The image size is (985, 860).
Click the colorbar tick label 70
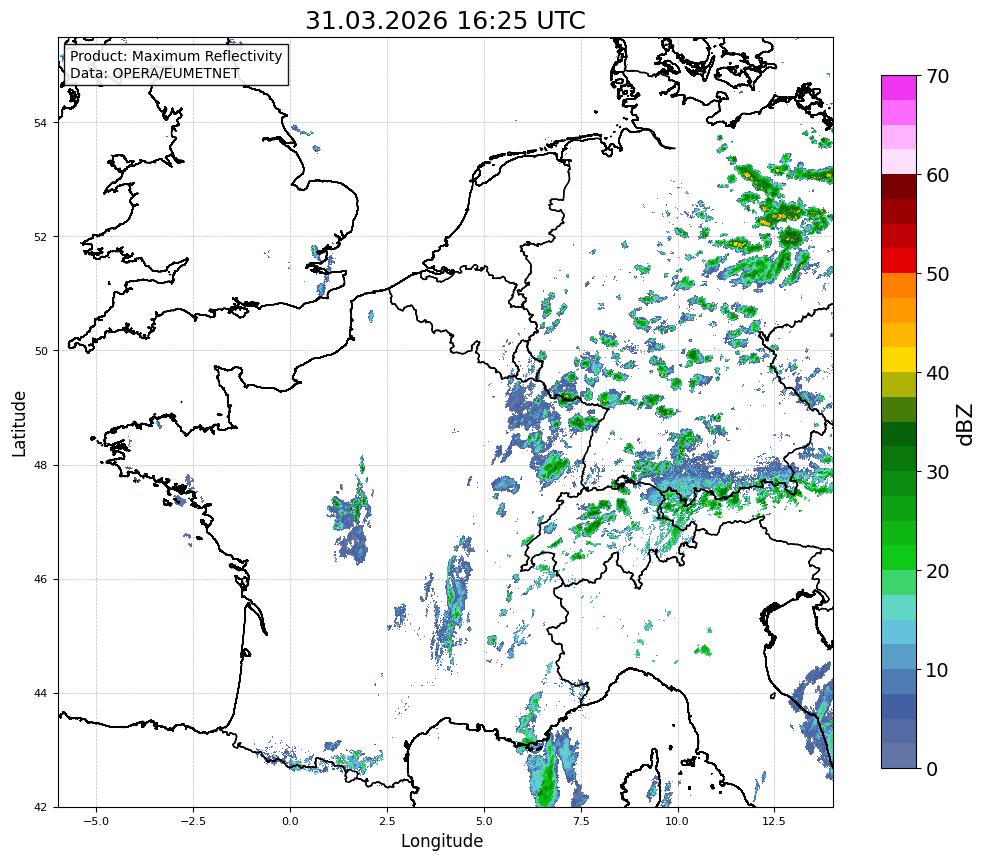coord(937,76)
